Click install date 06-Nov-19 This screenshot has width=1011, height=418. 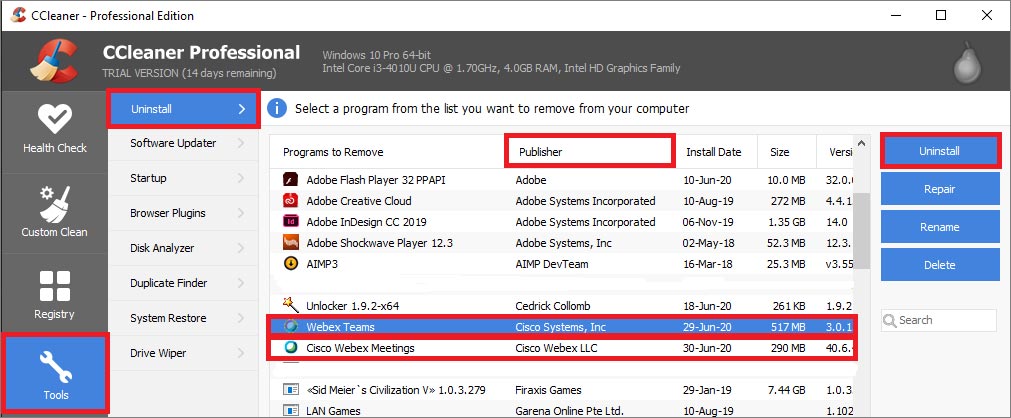pyautogui.click(x=707, y=222)
